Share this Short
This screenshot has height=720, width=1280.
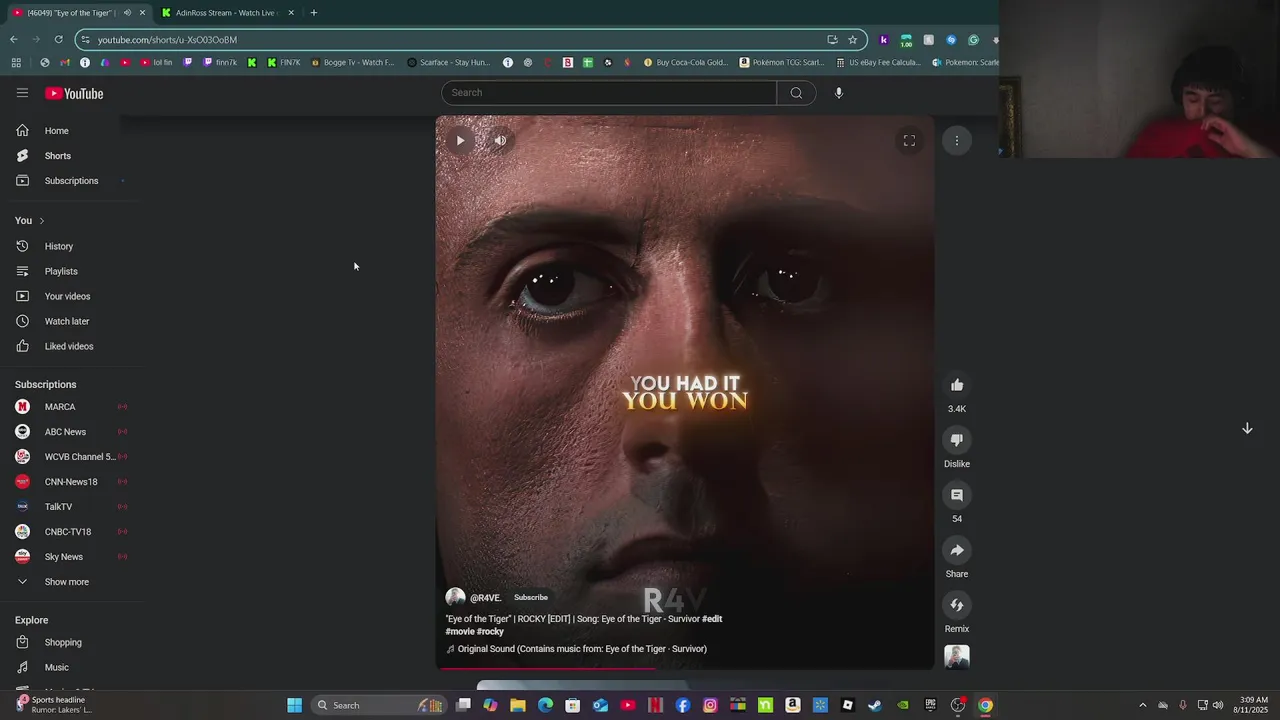click(957, 550)
